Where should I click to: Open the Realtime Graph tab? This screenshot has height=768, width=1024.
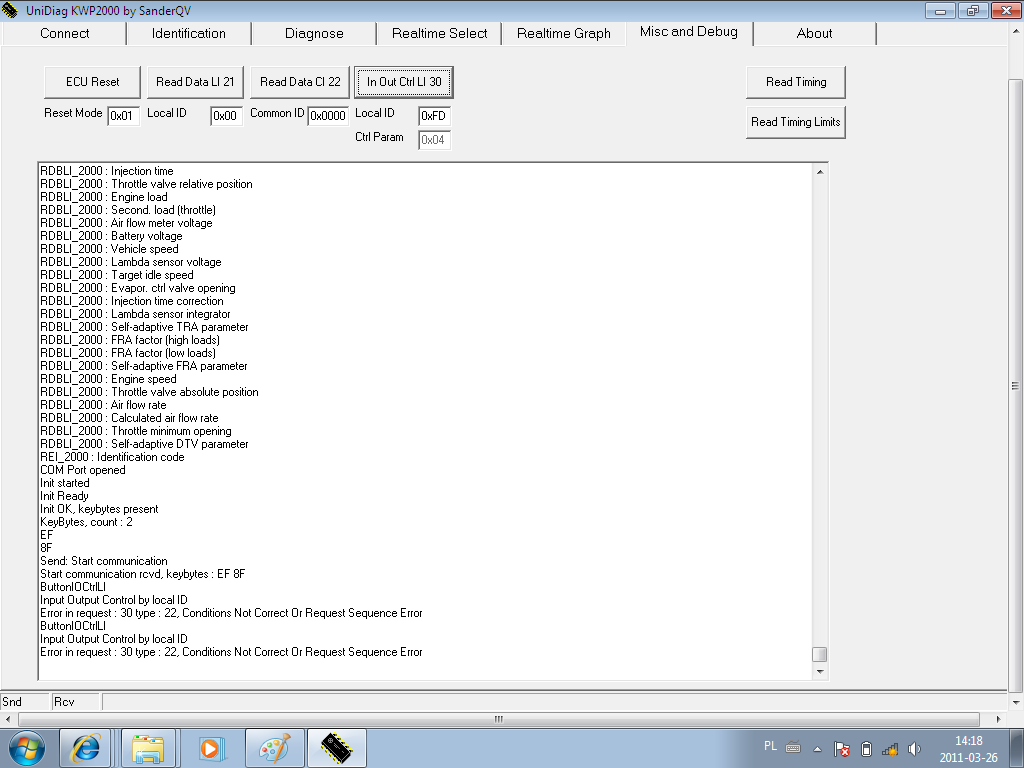click(x=564, y=33)
